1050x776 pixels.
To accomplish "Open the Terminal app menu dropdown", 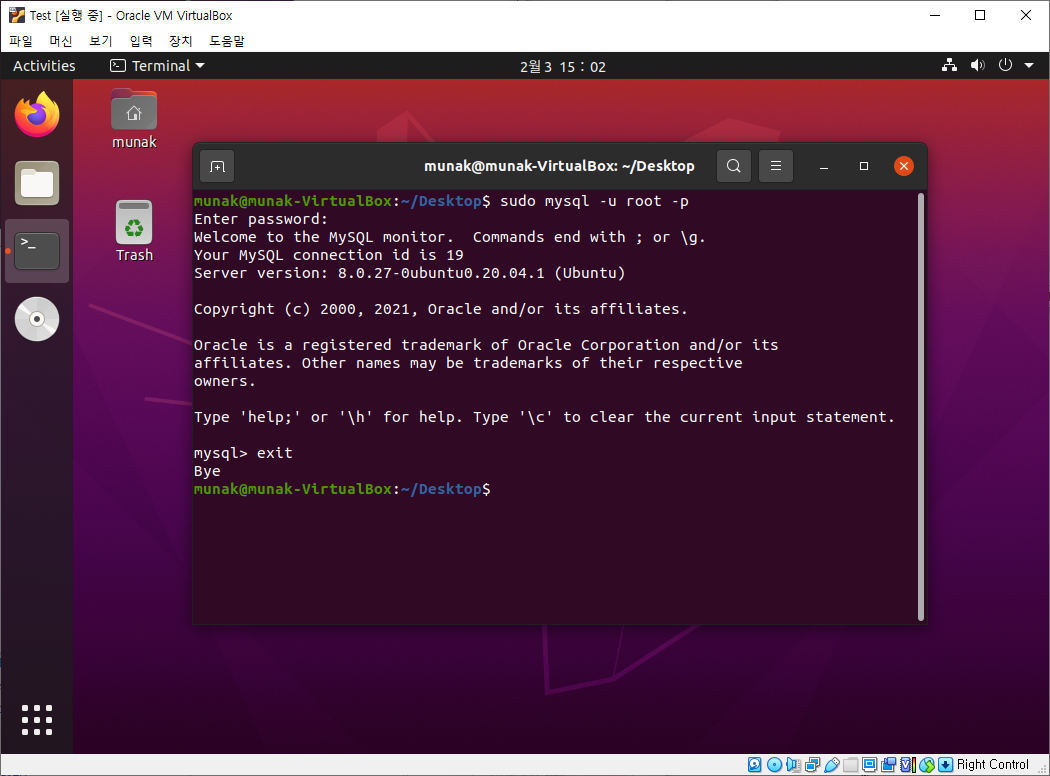I will (157, 66).
